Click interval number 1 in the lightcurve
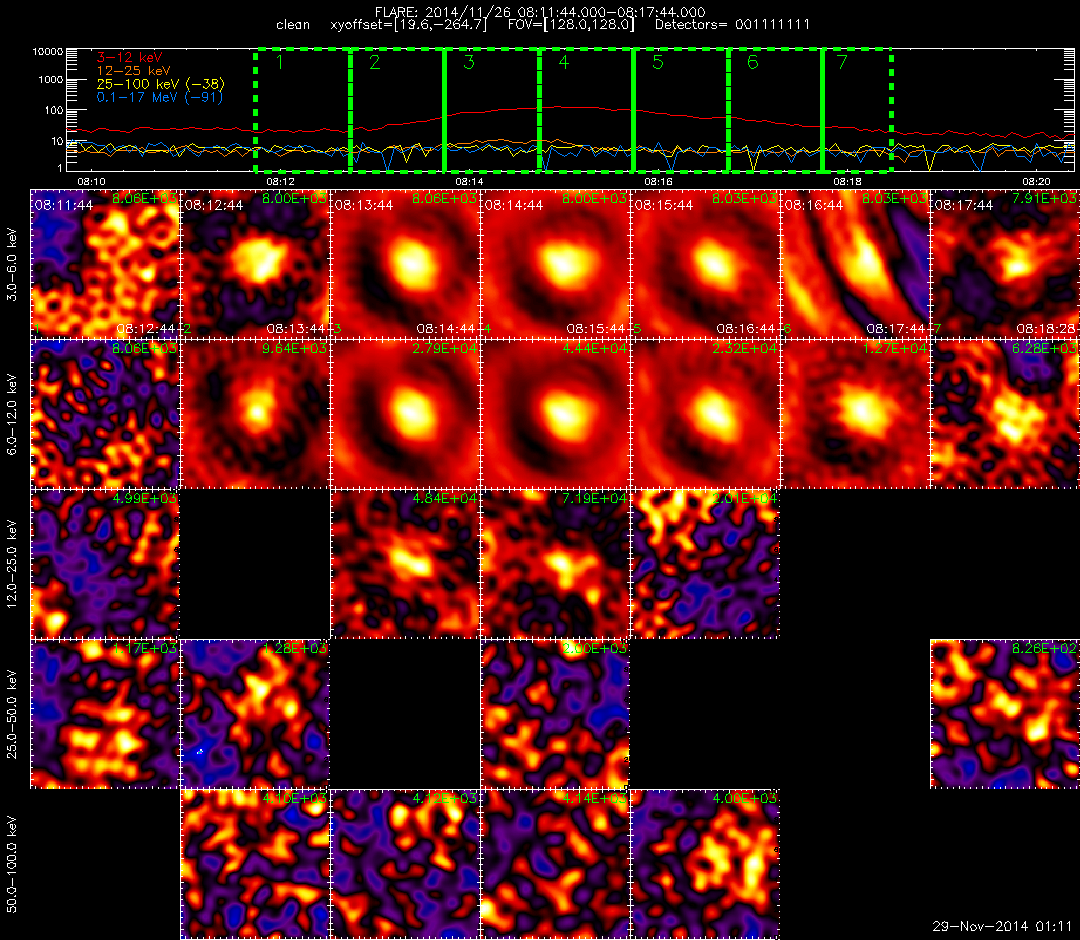Image resolution: width=1080 pixels, height=940 pixels. [280, 62]
